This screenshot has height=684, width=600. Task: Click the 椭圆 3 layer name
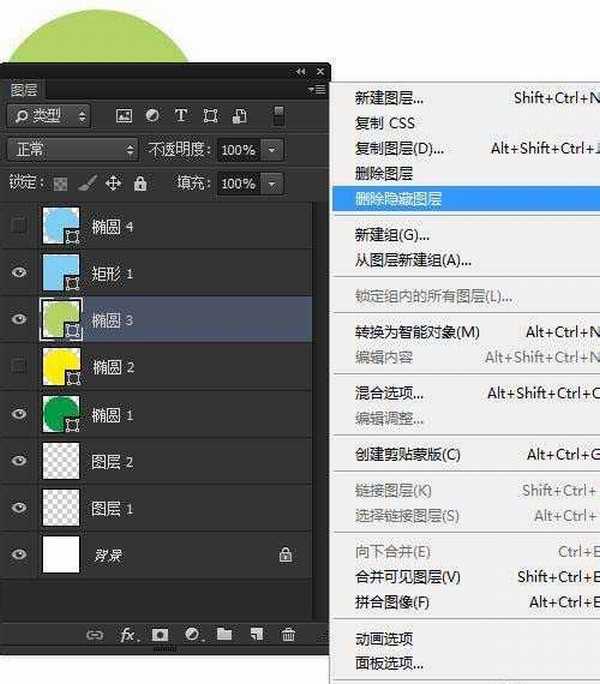112,320
